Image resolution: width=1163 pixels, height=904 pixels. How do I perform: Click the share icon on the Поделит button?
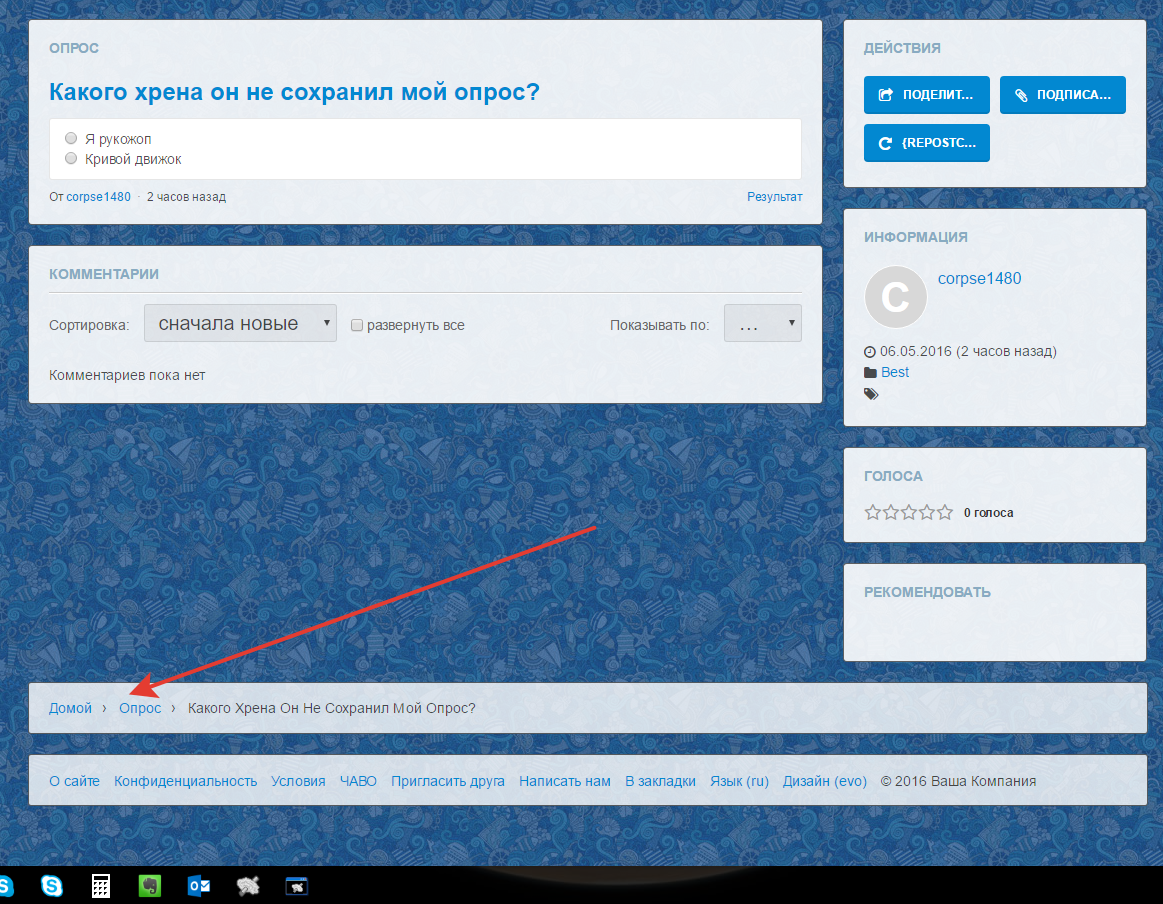point(886,95)
